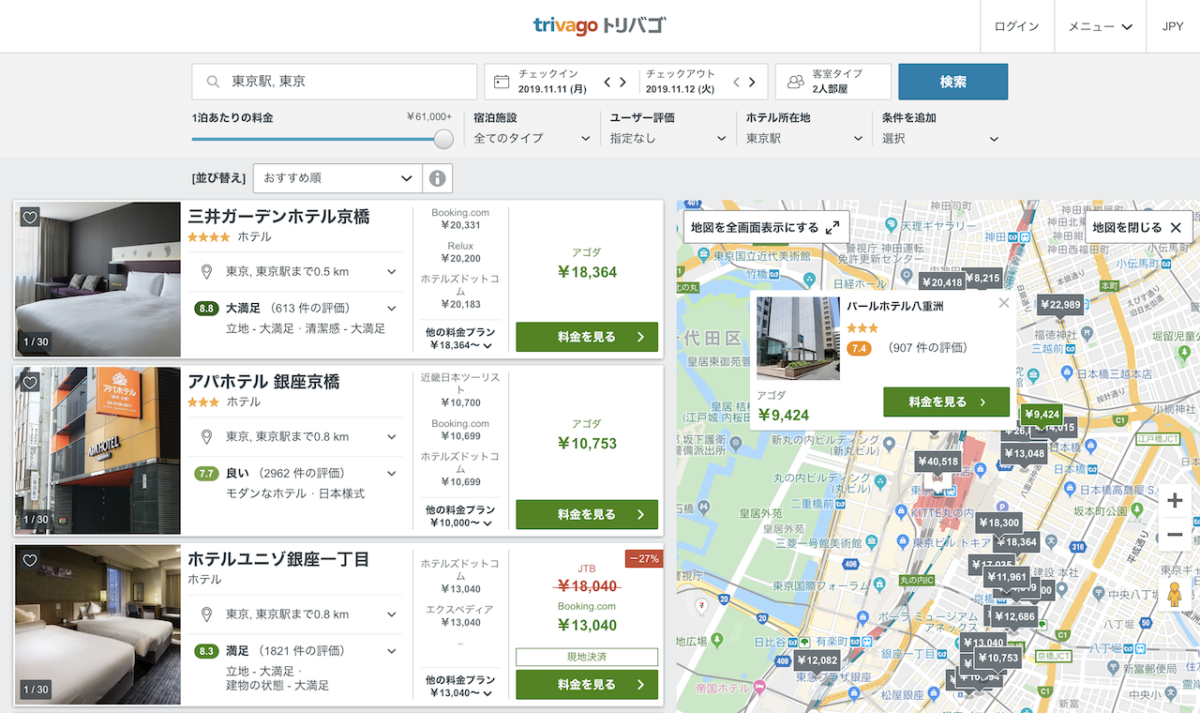Click the ¥22,989 map price marker

tap(1060, 304)
